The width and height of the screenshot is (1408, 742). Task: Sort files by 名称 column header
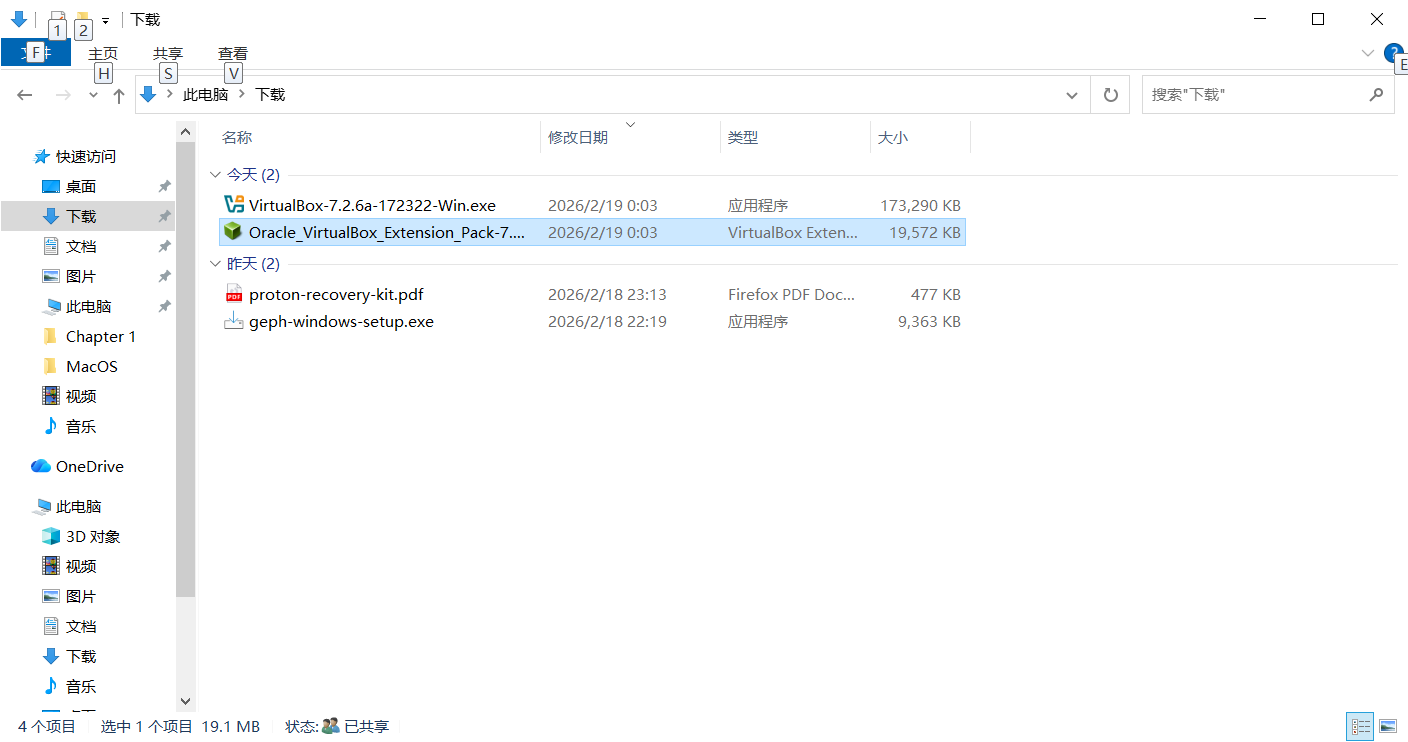pyautogui.click(x=237, y=138)
